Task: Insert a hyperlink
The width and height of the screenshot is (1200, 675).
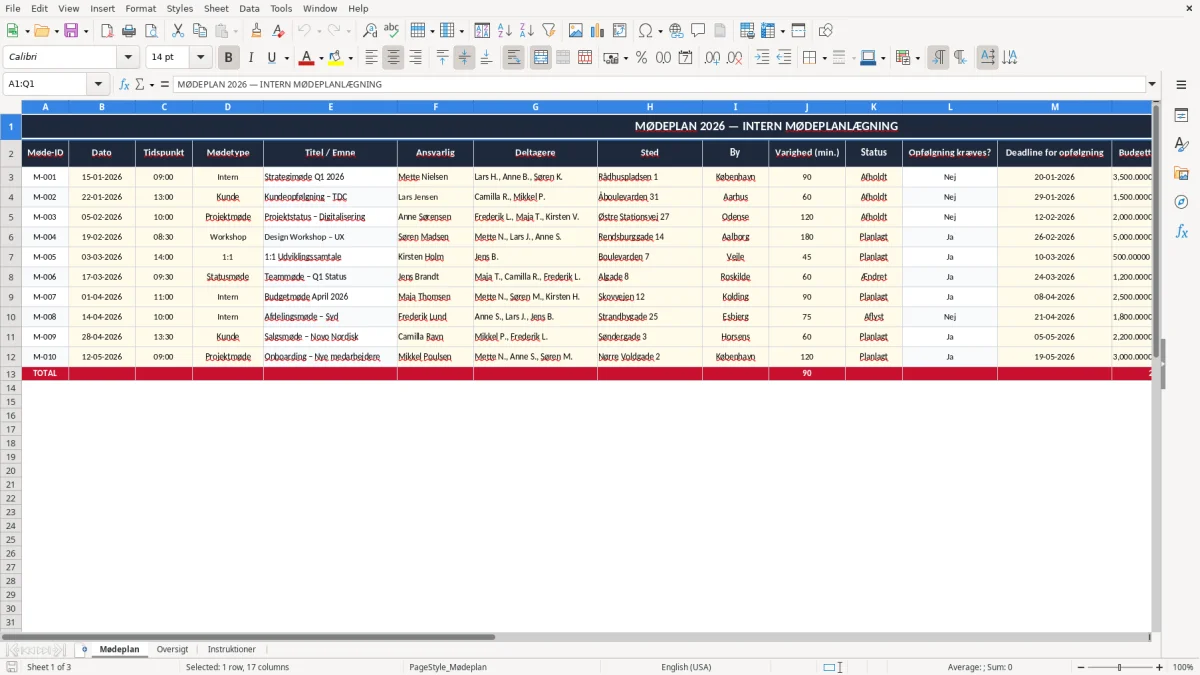Action: click(x=676, y=31)
